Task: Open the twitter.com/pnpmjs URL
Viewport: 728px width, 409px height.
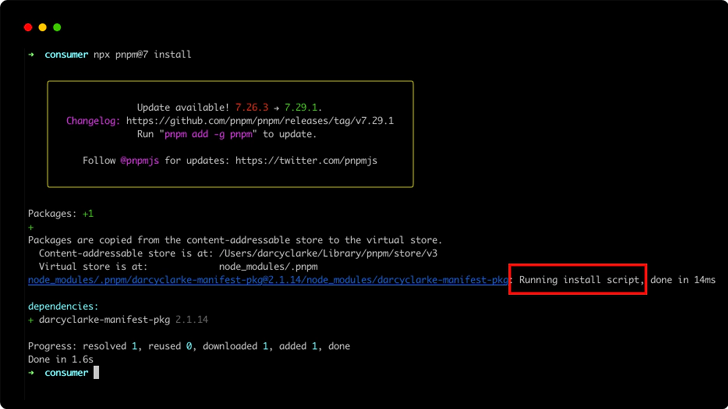Action: (306, 160)
